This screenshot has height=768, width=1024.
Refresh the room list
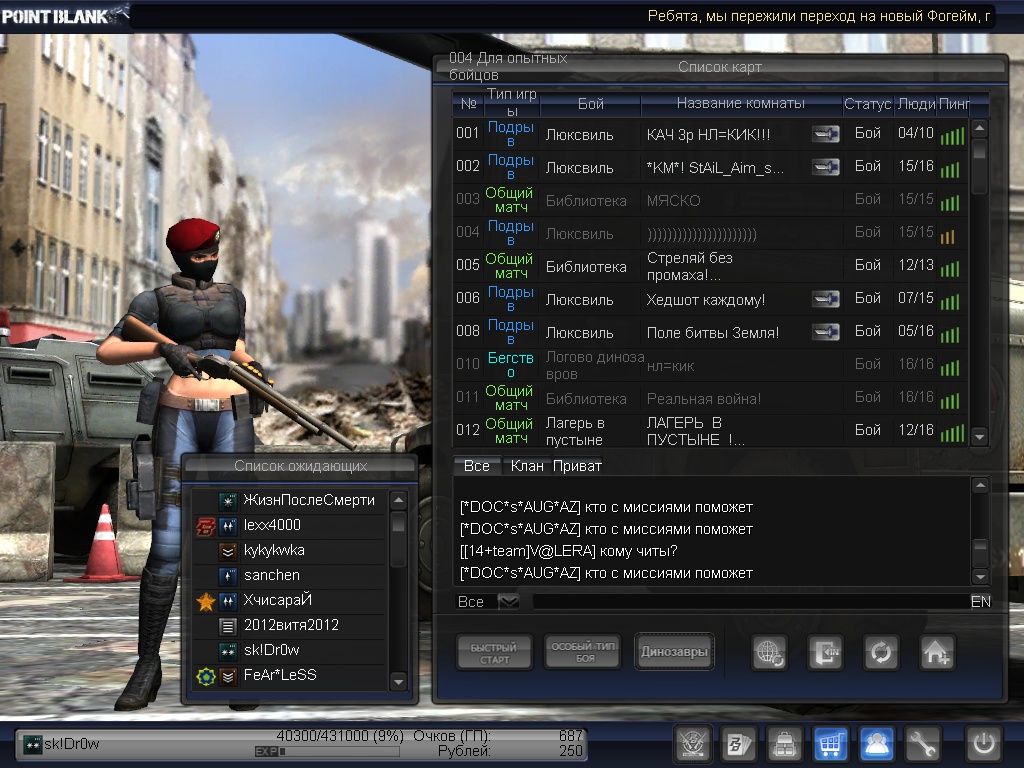click(881, 652)
